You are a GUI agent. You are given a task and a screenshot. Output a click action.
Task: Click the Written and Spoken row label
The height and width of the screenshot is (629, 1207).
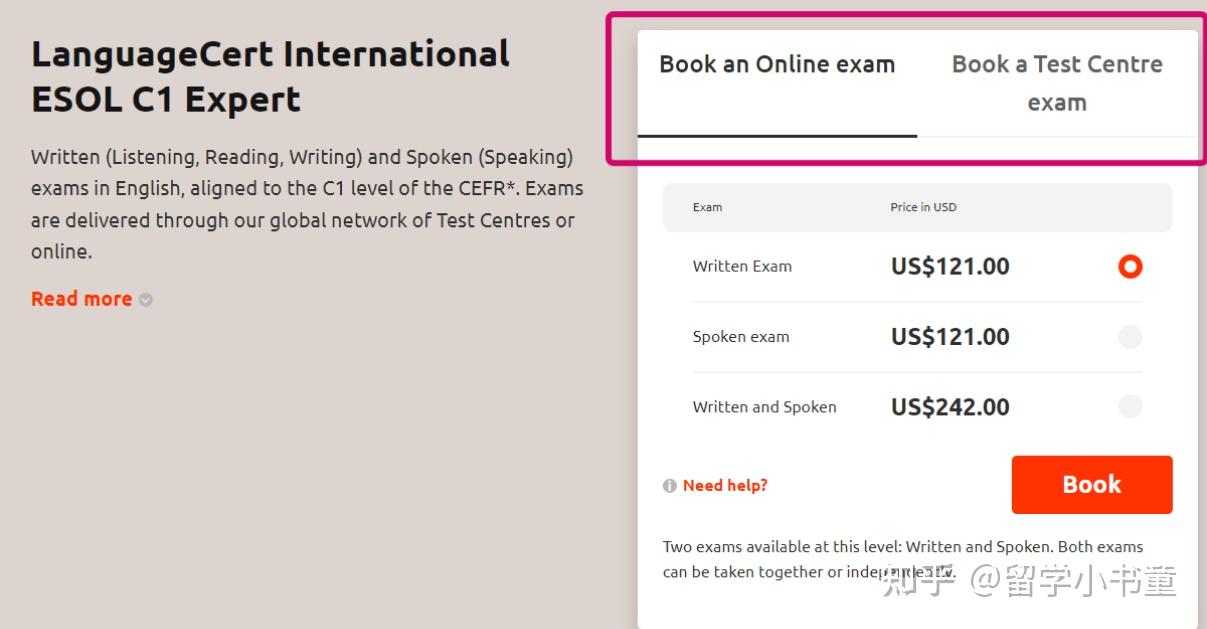point(764,407)
